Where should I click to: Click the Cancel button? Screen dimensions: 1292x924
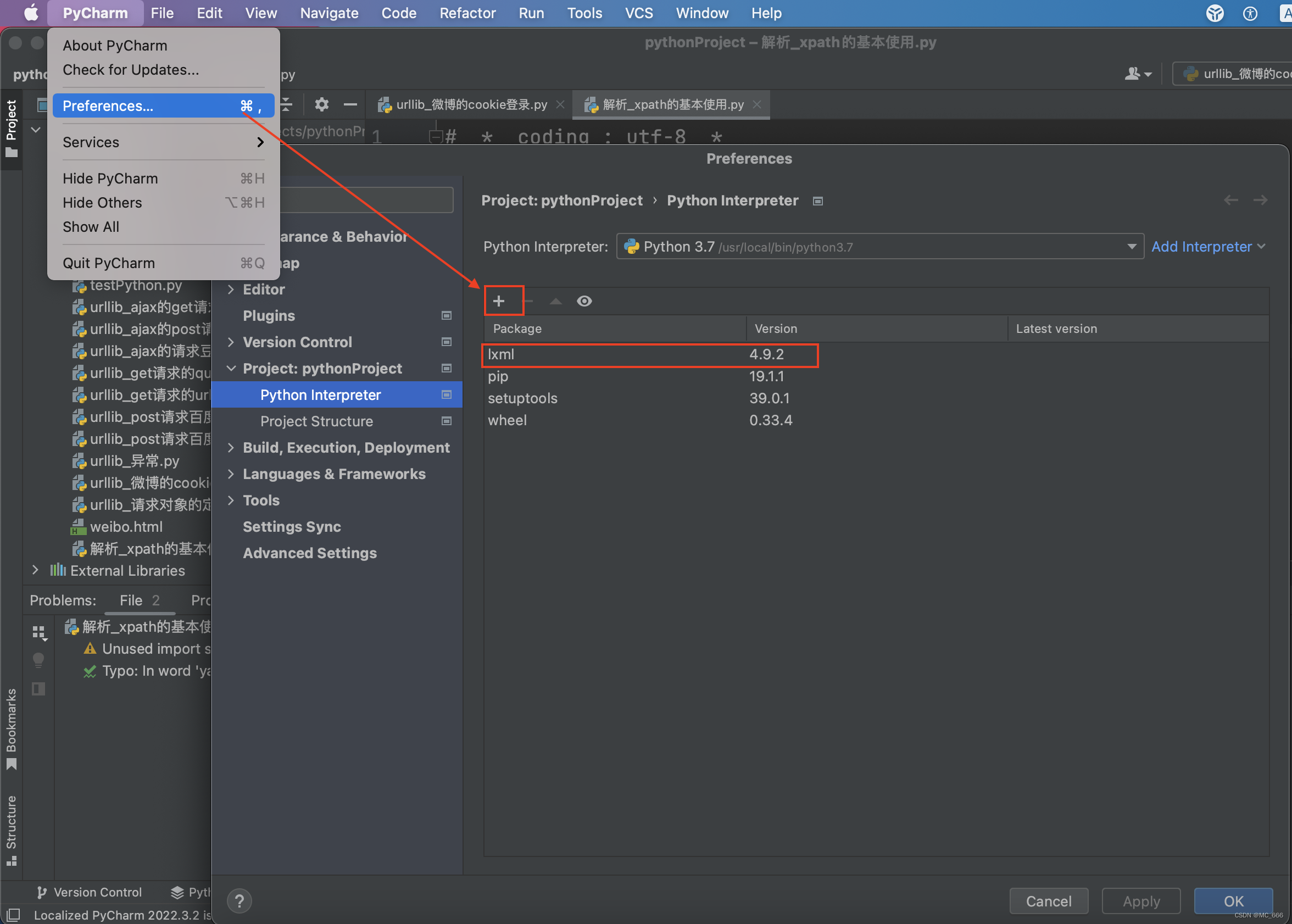point(1049,901)
